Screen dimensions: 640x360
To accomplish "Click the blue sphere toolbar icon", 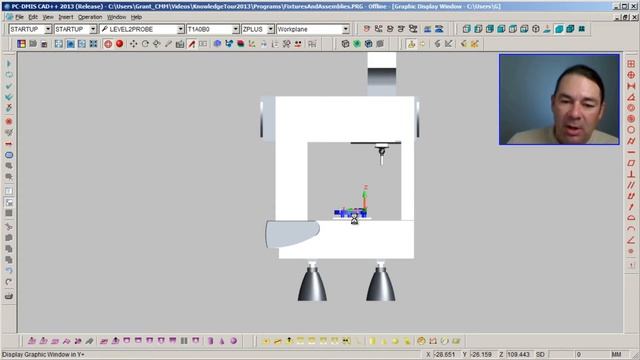I will pos(218,44).
